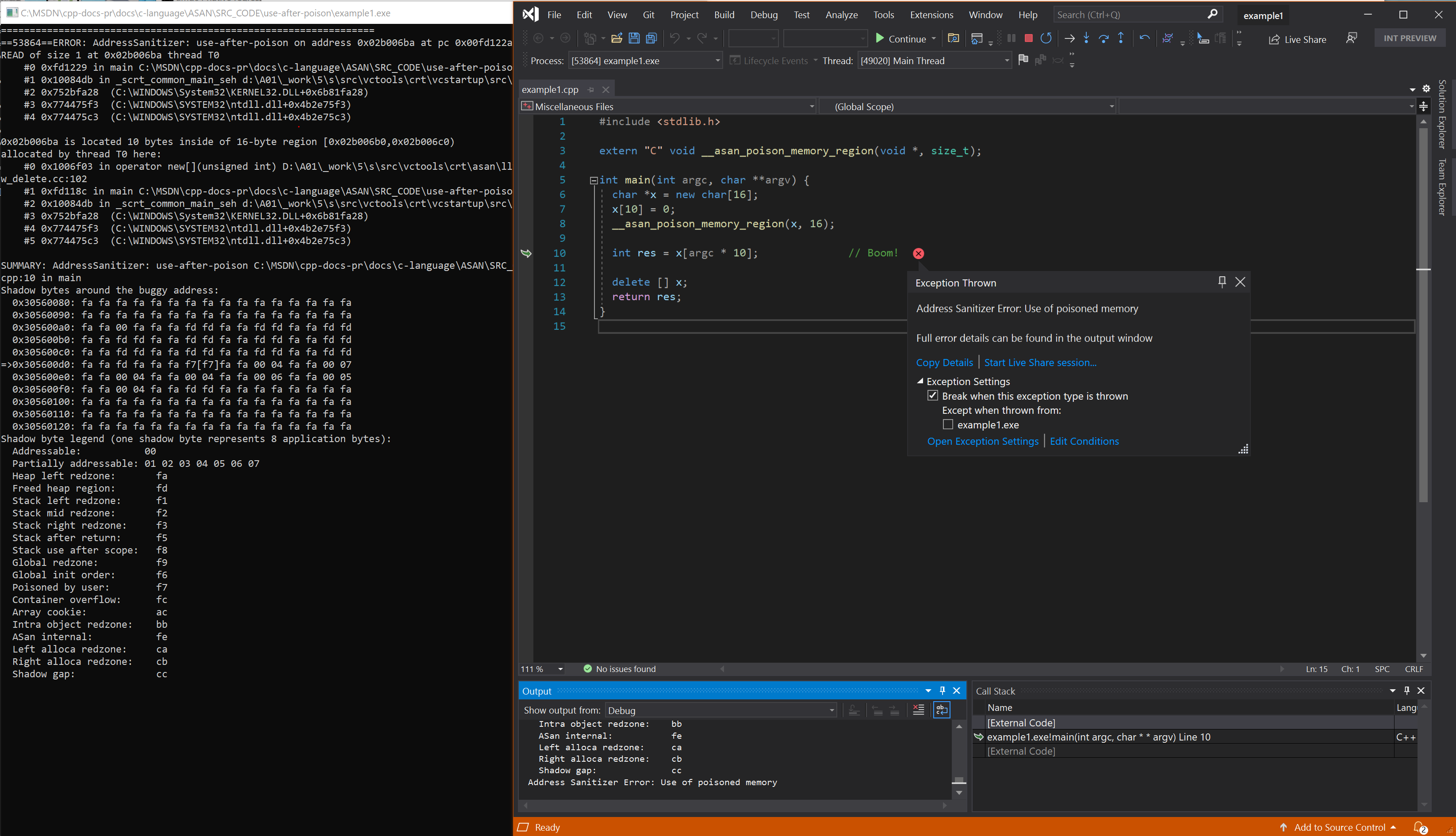Select the Analyze menu item
The height and width of the screenshot is (836, 1456).
coord(841,14)
